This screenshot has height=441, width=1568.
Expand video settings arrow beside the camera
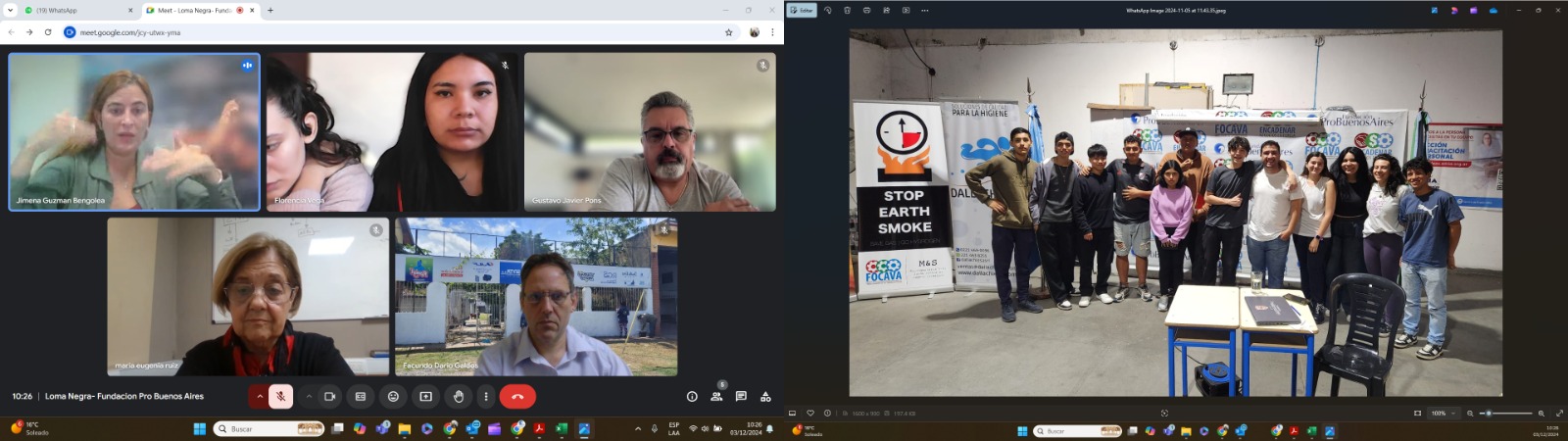tap(309, 397)
